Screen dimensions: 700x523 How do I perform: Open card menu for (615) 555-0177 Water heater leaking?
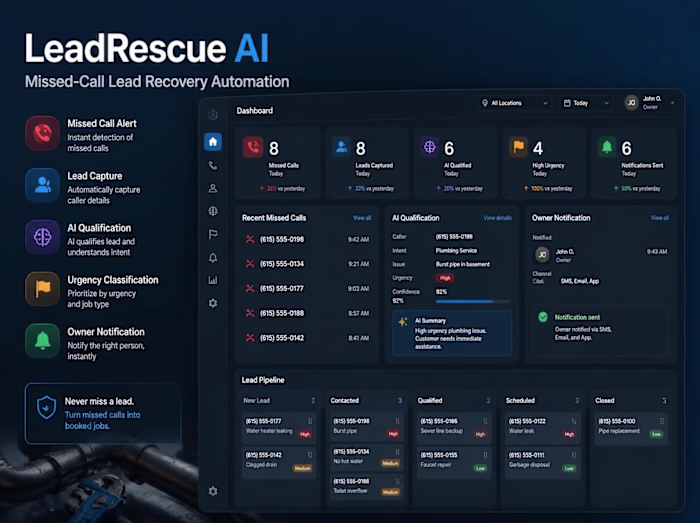tap(310, 421)
